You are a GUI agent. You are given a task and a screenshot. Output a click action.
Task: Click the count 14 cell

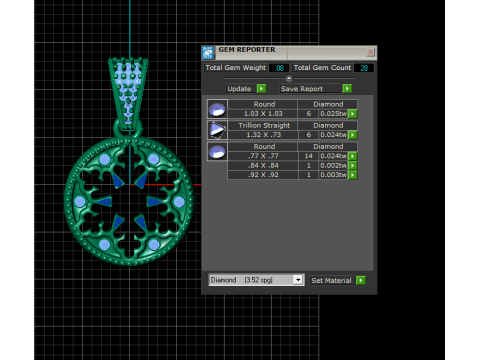[308, 156]
